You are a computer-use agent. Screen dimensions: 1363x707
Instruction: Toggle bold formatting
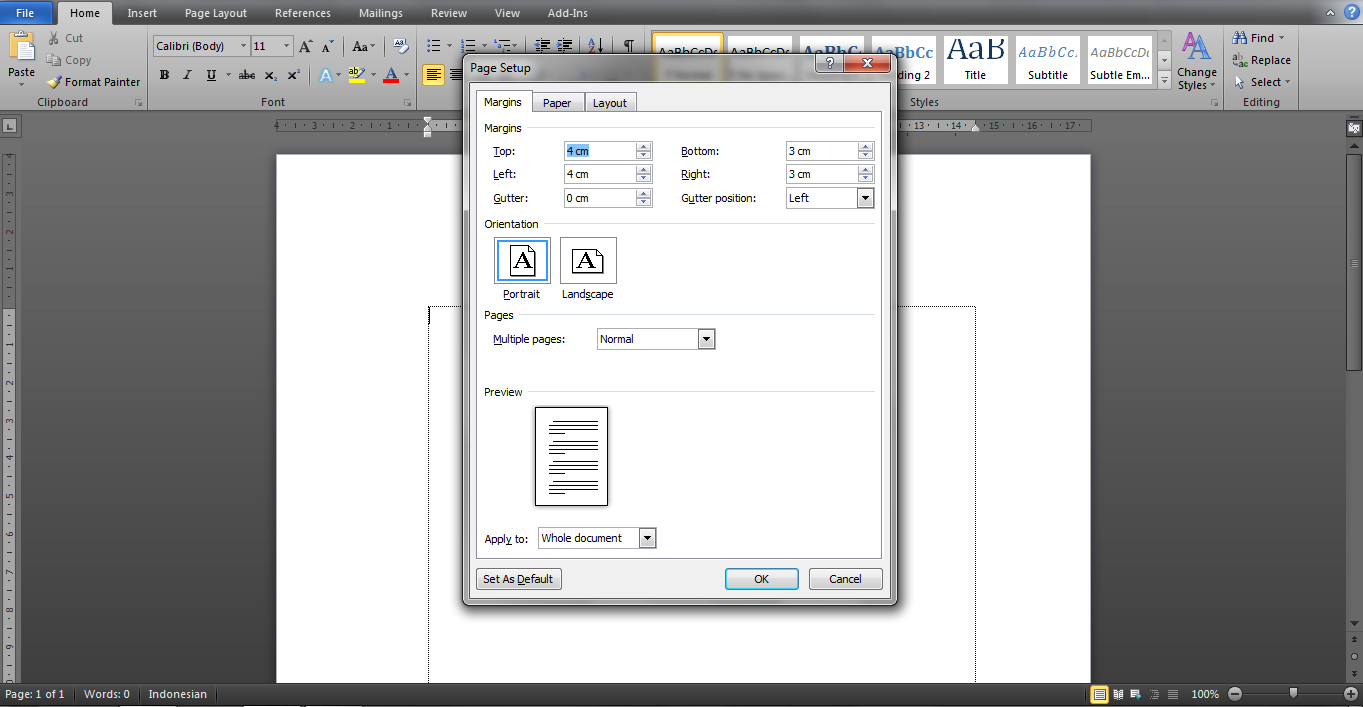[x=164, y=74]
